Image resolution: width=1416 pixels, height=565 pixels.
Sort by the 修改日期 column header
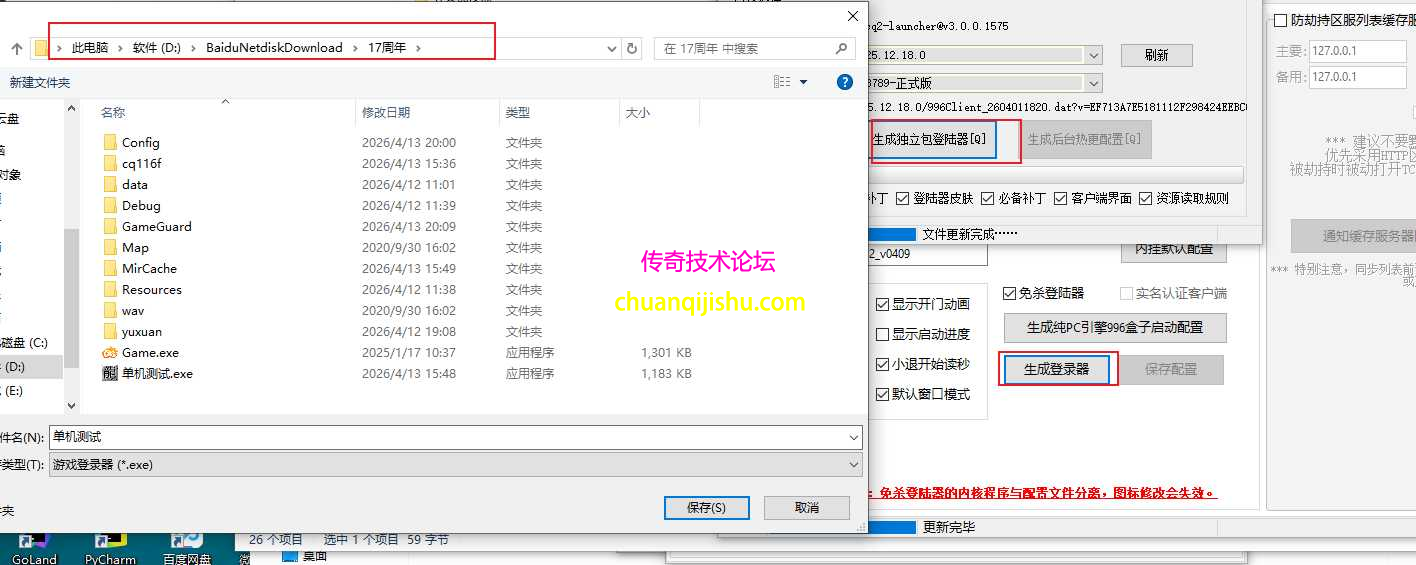386,113
